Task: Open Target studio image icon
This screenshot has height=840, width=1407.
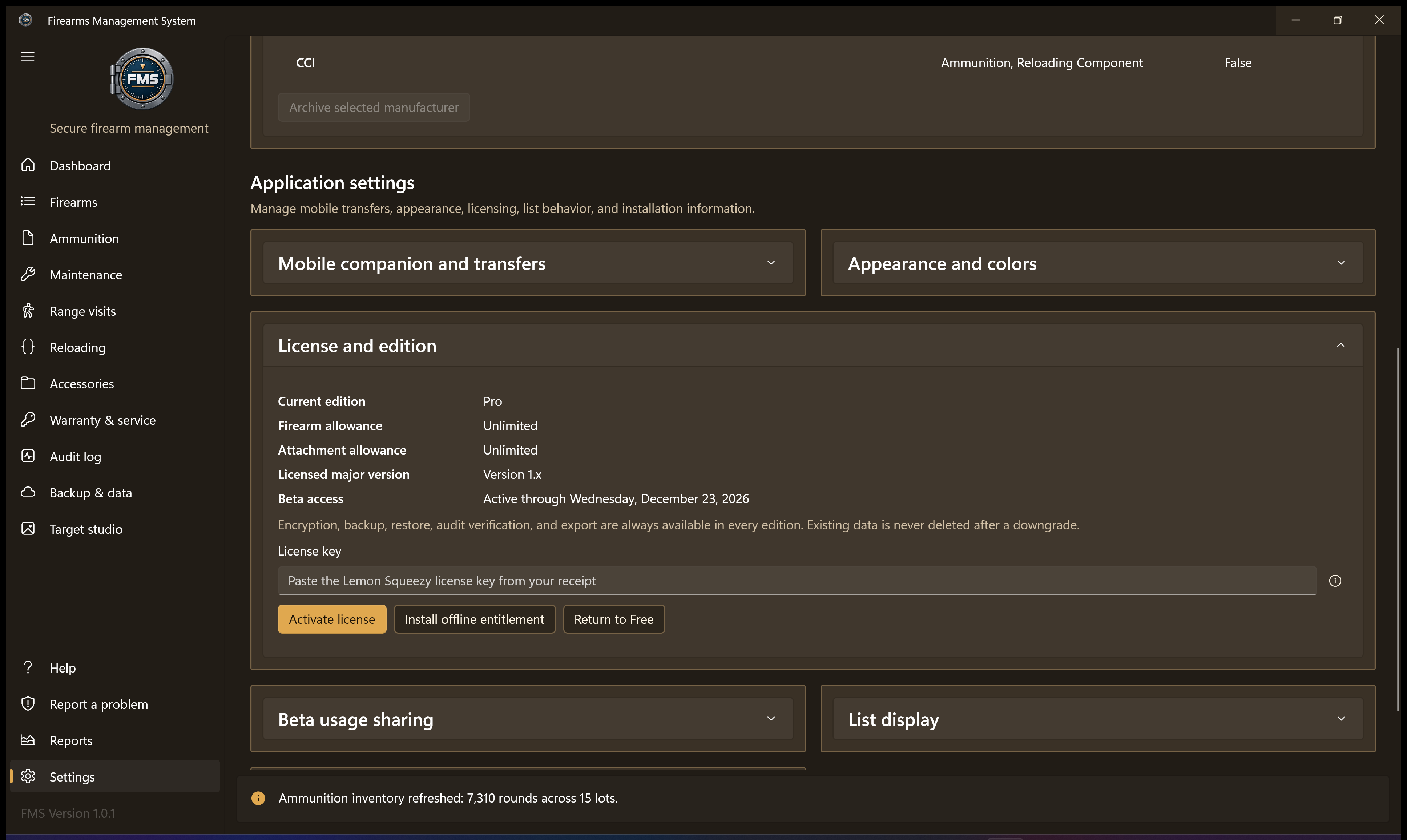Action: coord(28,529)
